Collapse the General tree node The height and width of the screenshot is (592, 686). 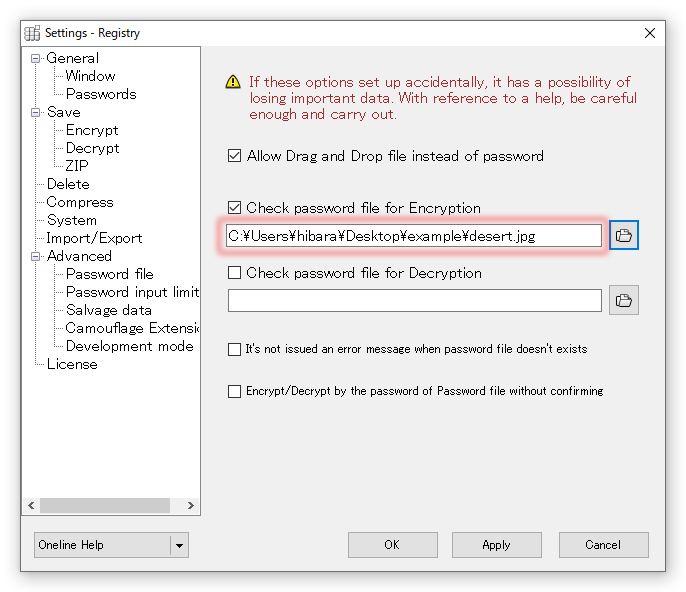tap(36, 58)
